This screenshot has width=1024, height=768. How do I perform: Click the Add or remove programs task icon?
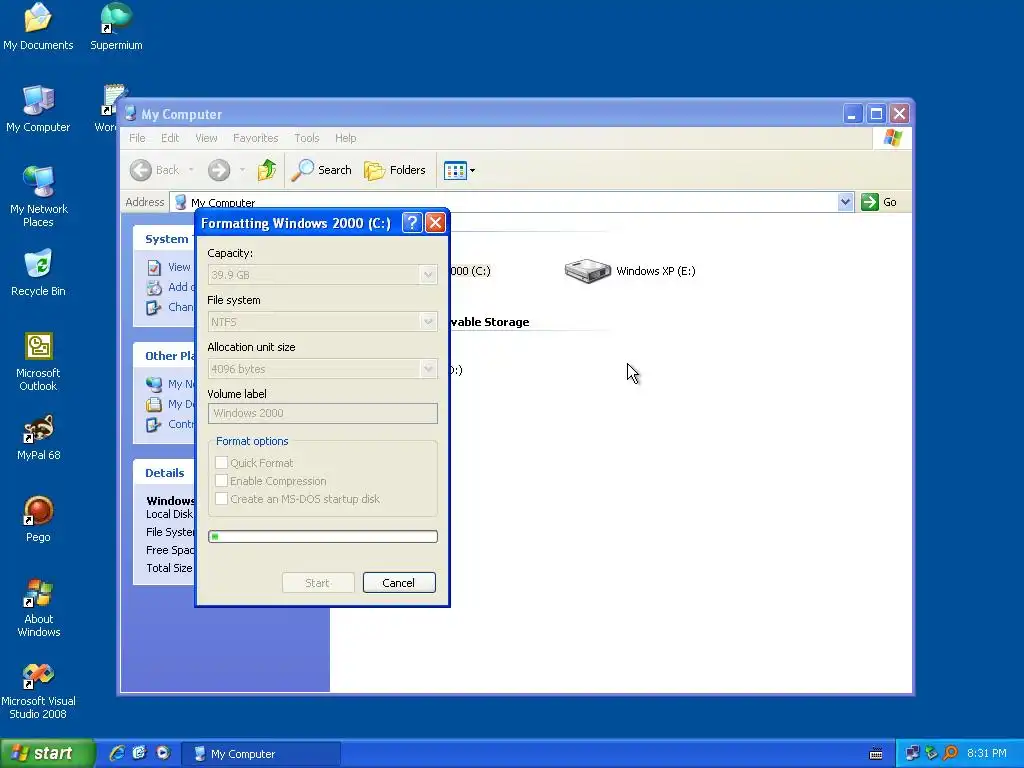pos(154,287)
